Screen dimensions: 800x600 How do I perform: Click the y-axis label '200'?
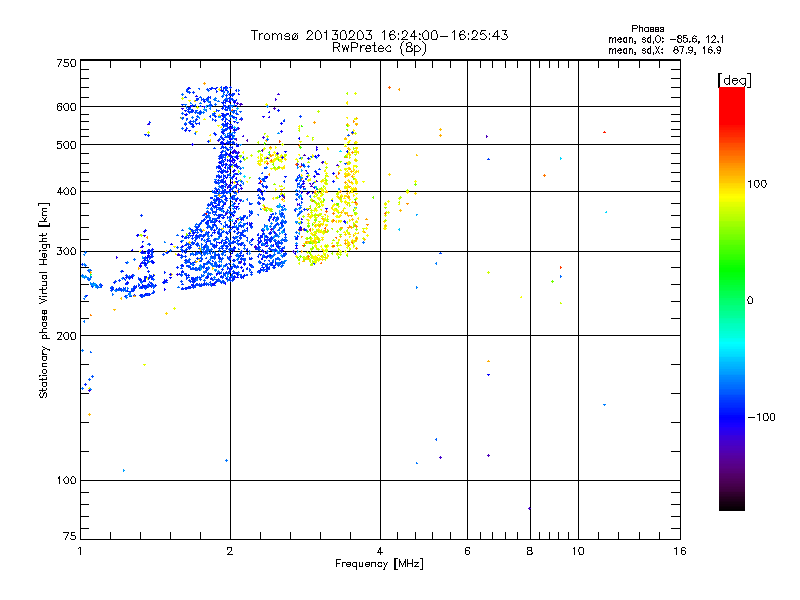click(67, 336)
